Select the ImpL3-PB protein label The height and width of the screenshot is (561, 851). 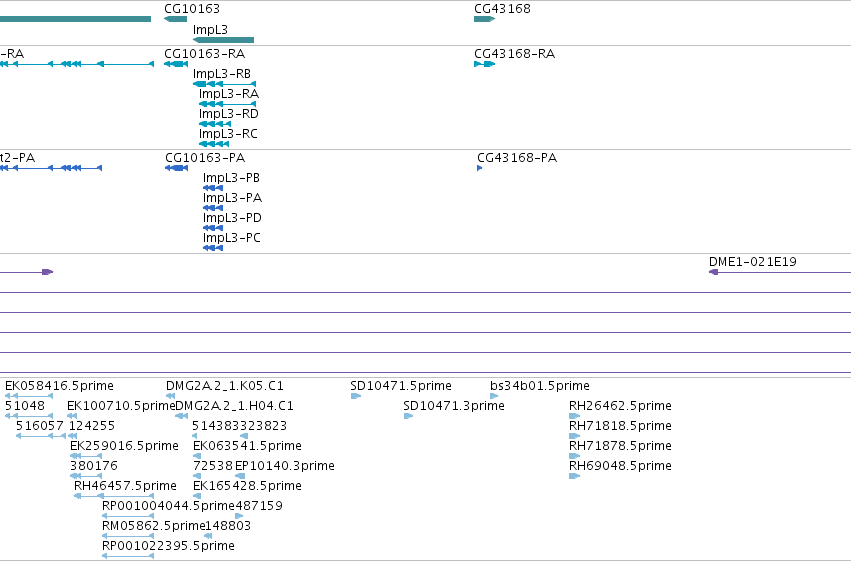pyautogui.click(x=231, y=178)
